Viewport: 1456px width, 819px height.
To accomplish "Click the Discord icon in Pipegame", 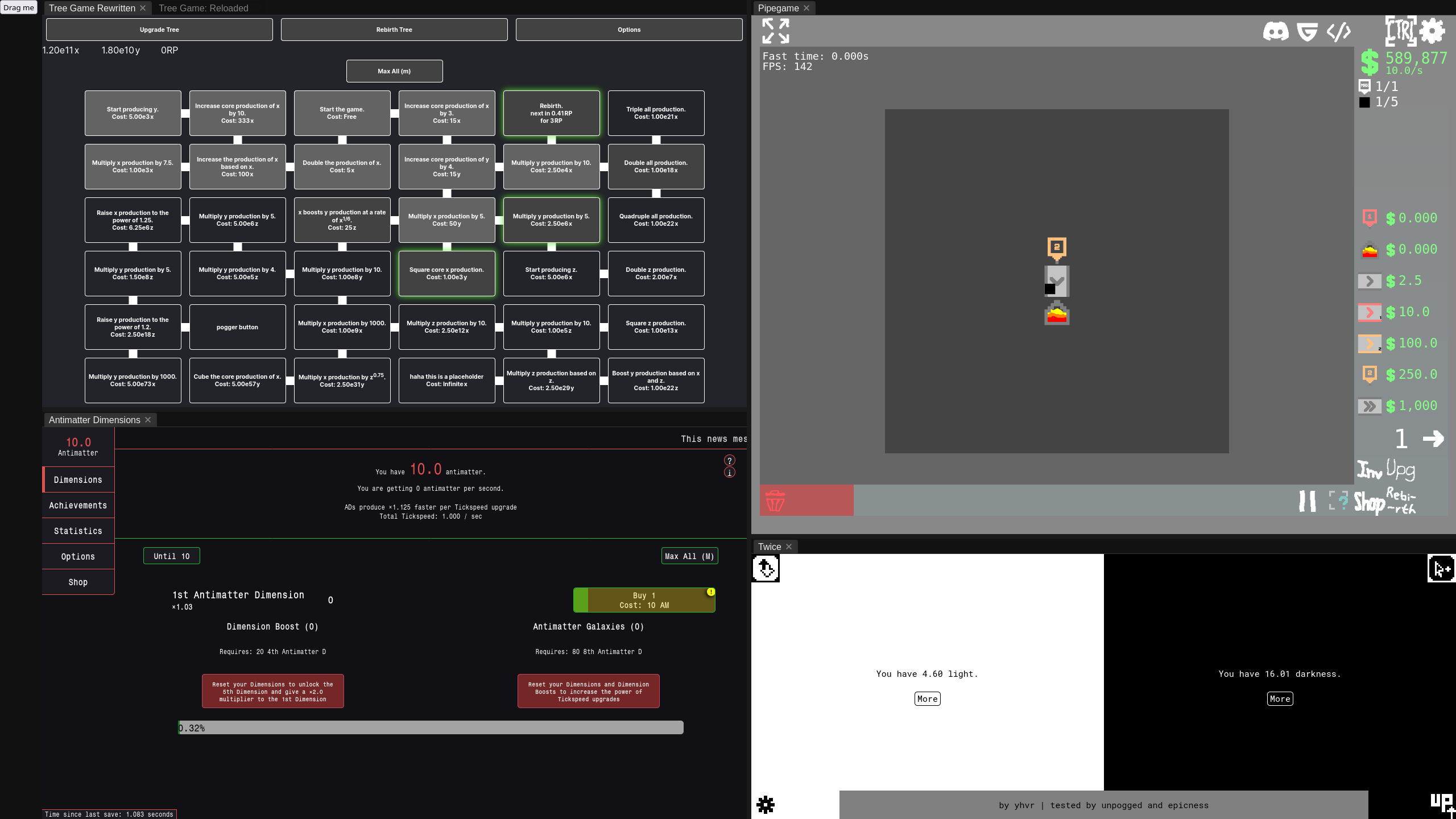I will pos(1276,31).
